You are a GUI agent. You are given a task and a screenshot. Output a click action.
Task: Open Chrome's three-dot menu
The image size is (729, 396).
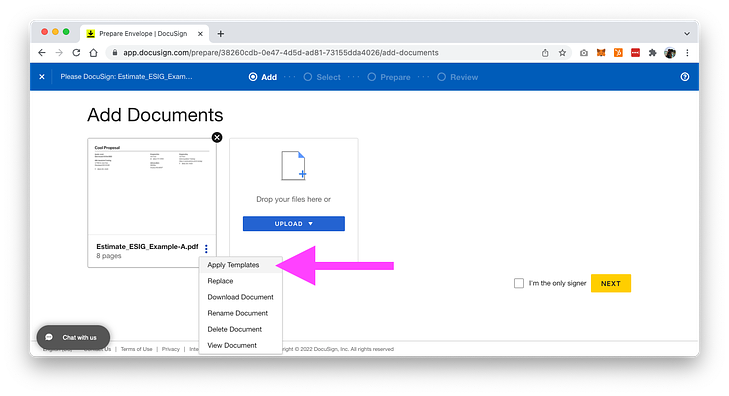(687, 53)
